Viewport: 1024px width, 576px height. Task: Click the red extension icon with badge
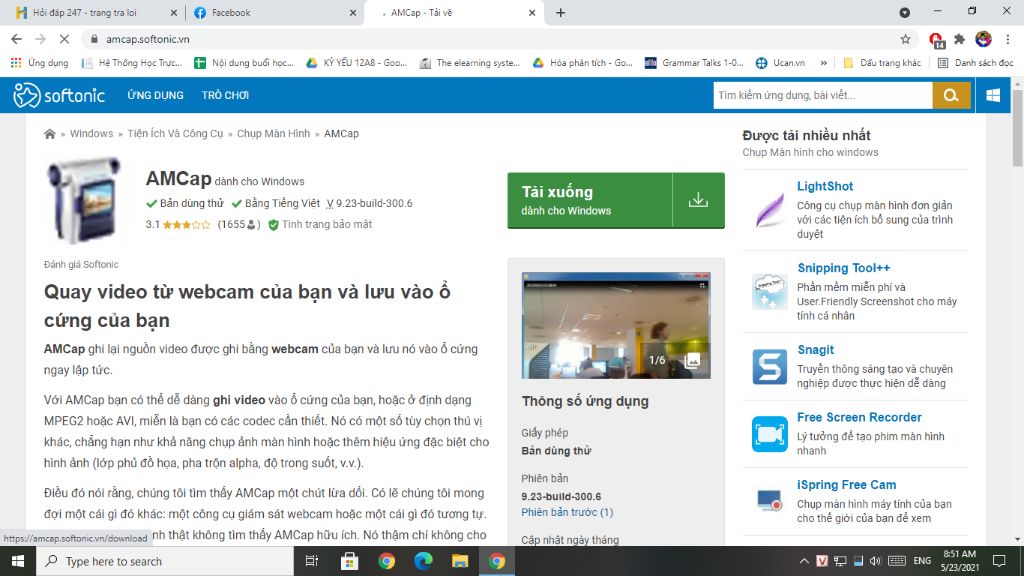936,40
